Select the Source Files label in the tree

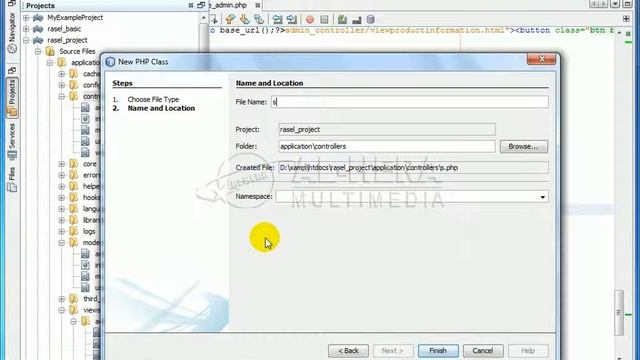click(77, 51)
